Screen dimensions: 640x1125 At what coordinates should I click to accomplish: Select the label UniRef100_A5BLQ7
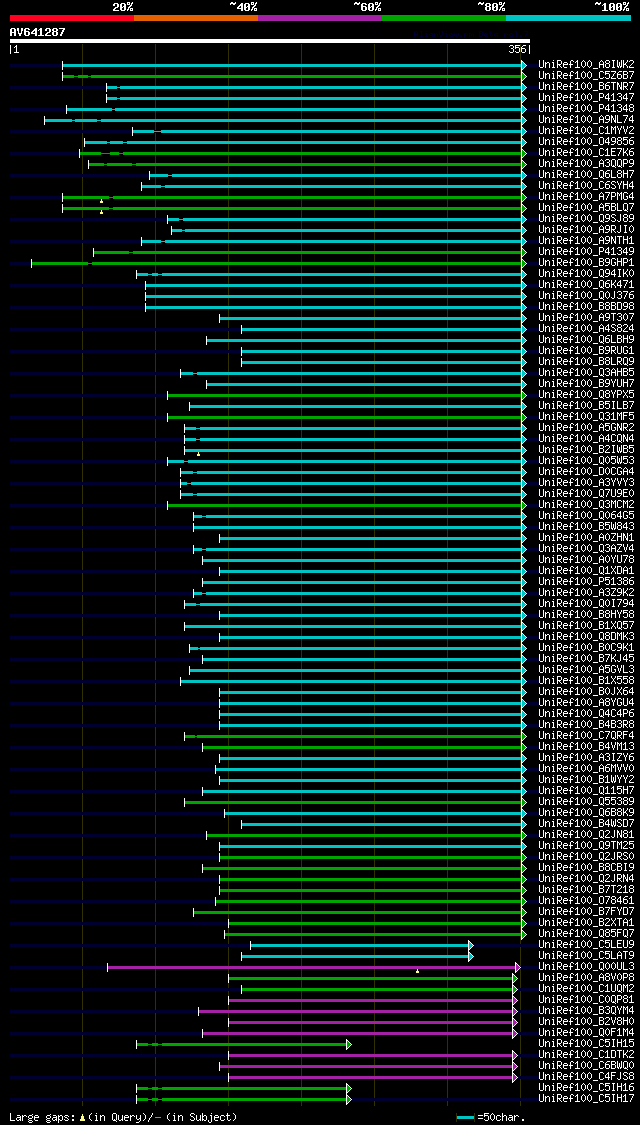(x=586, y=207)
